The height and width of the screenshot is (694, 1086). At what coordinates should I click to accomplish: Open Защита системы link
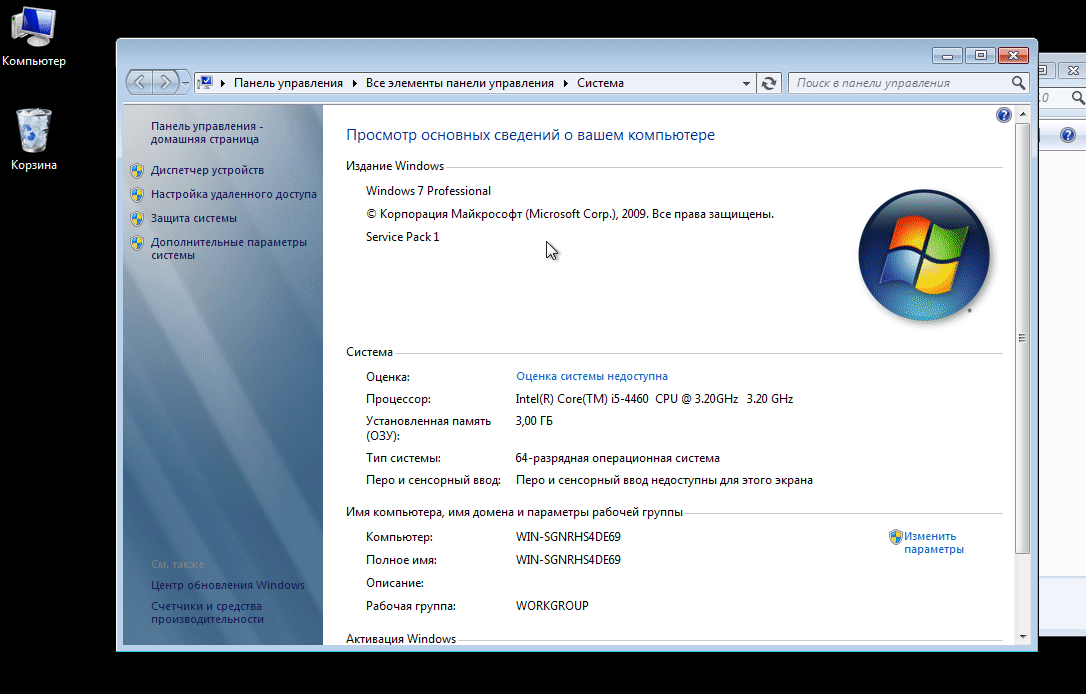tap(194, 217)
